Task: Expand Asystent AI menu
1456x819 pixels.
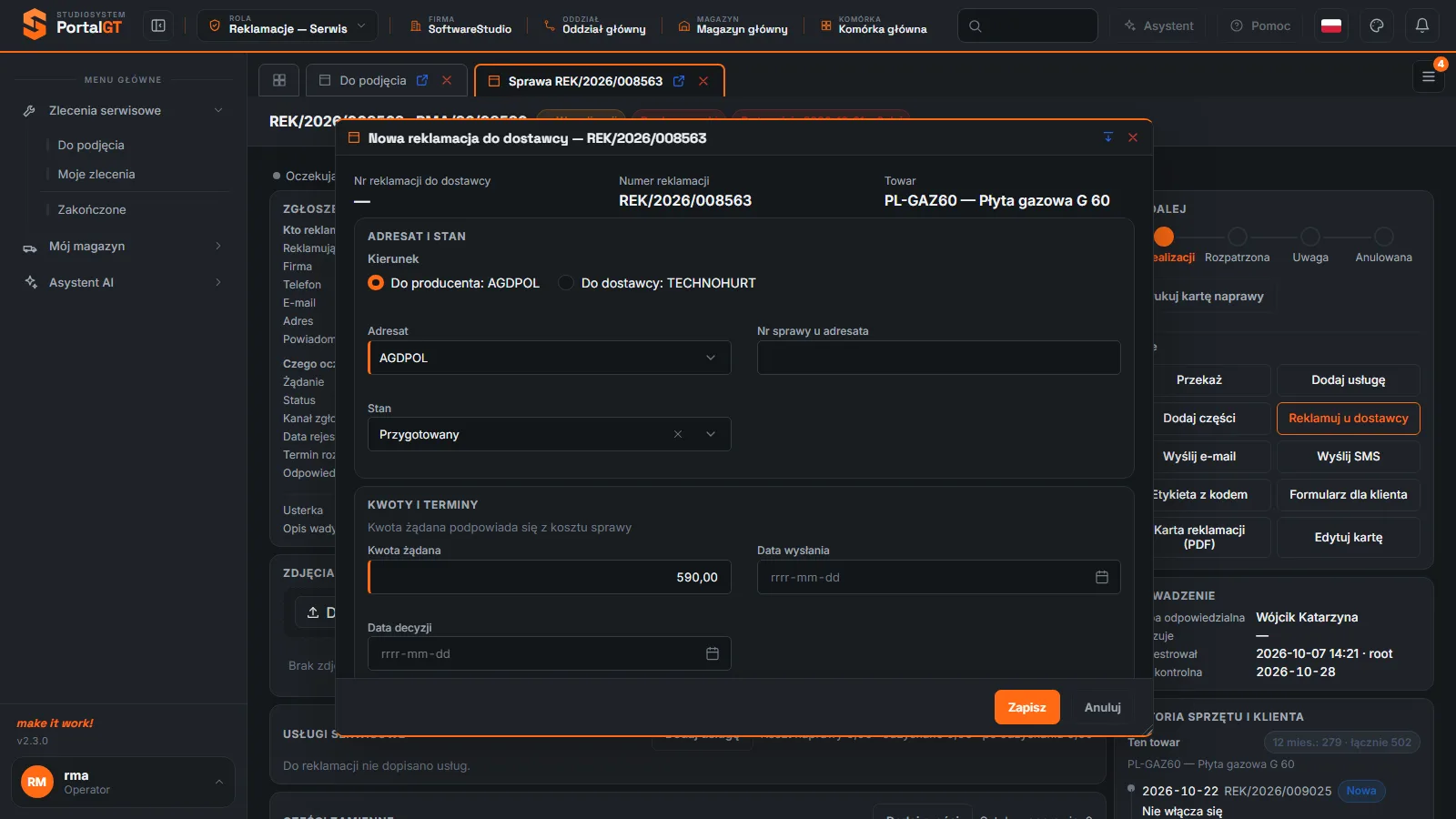Action: [x=218, y=282]
